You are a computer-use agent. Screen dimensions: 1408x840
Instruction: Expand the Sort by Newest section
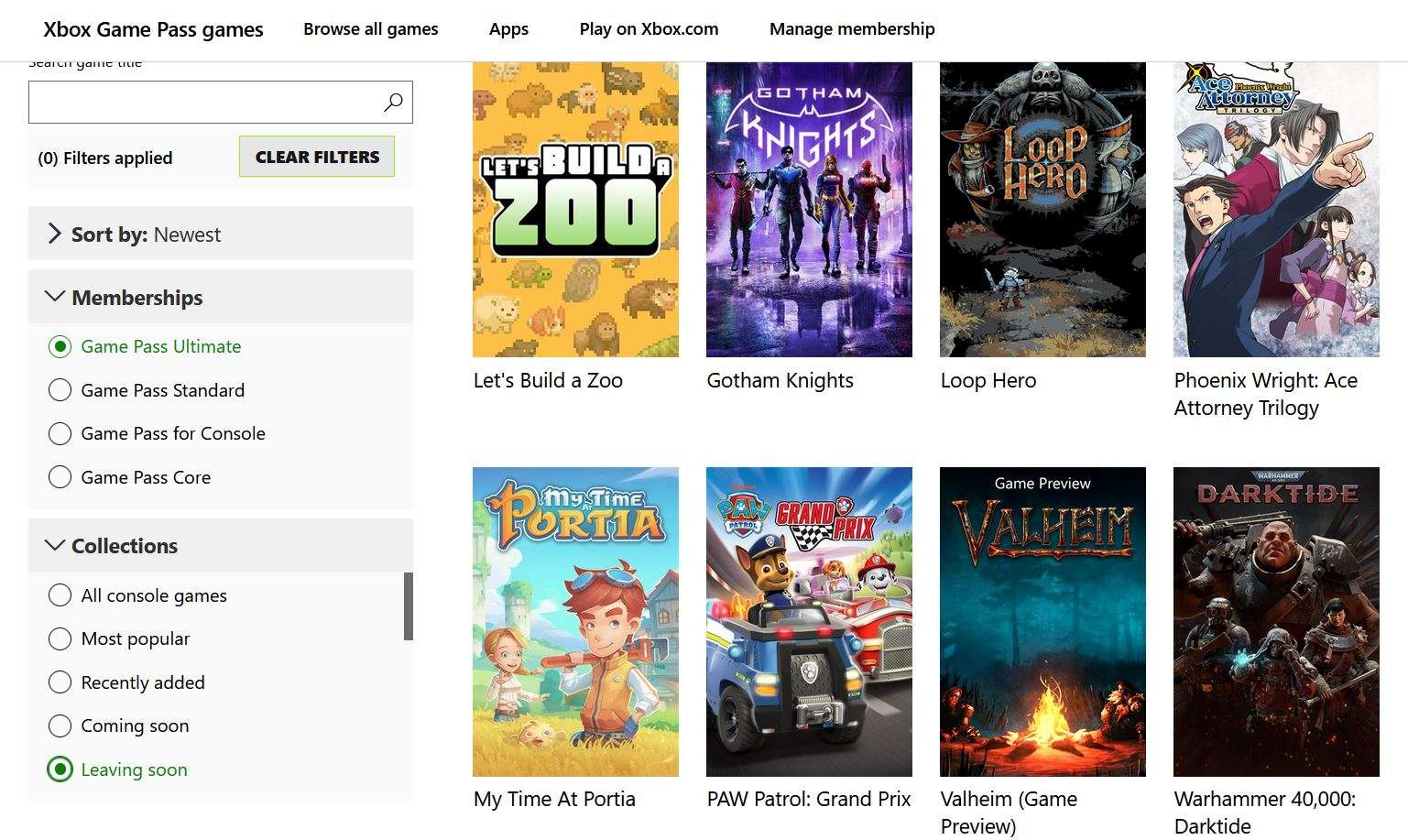coord(221,234)
